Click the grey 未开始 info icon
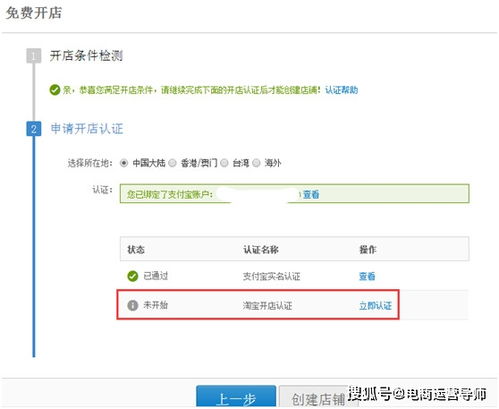Viewport: 499px width, 409px height. point(133,305)
